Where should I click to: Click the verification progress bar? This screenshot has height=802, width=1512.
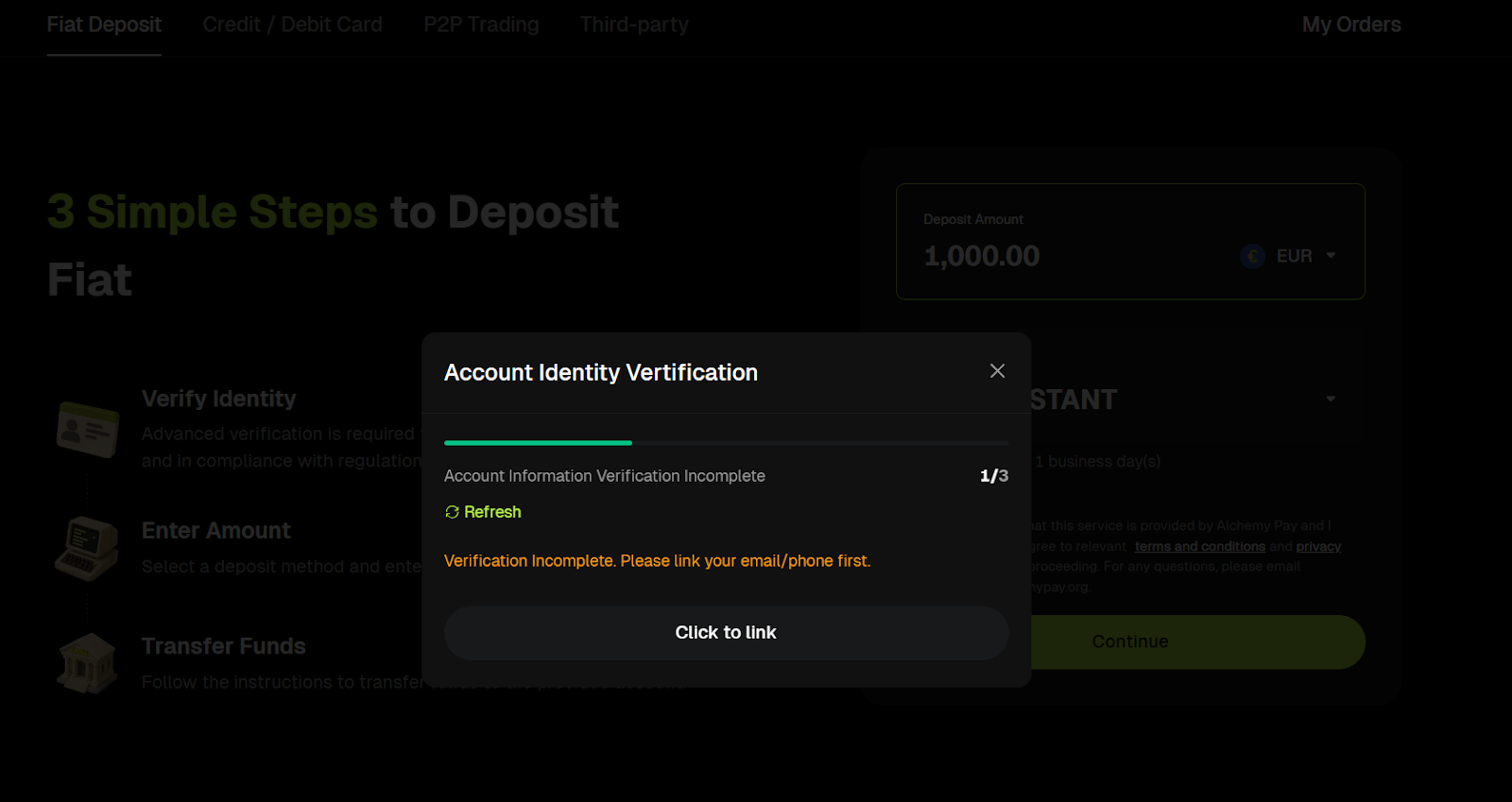point(726,442)
